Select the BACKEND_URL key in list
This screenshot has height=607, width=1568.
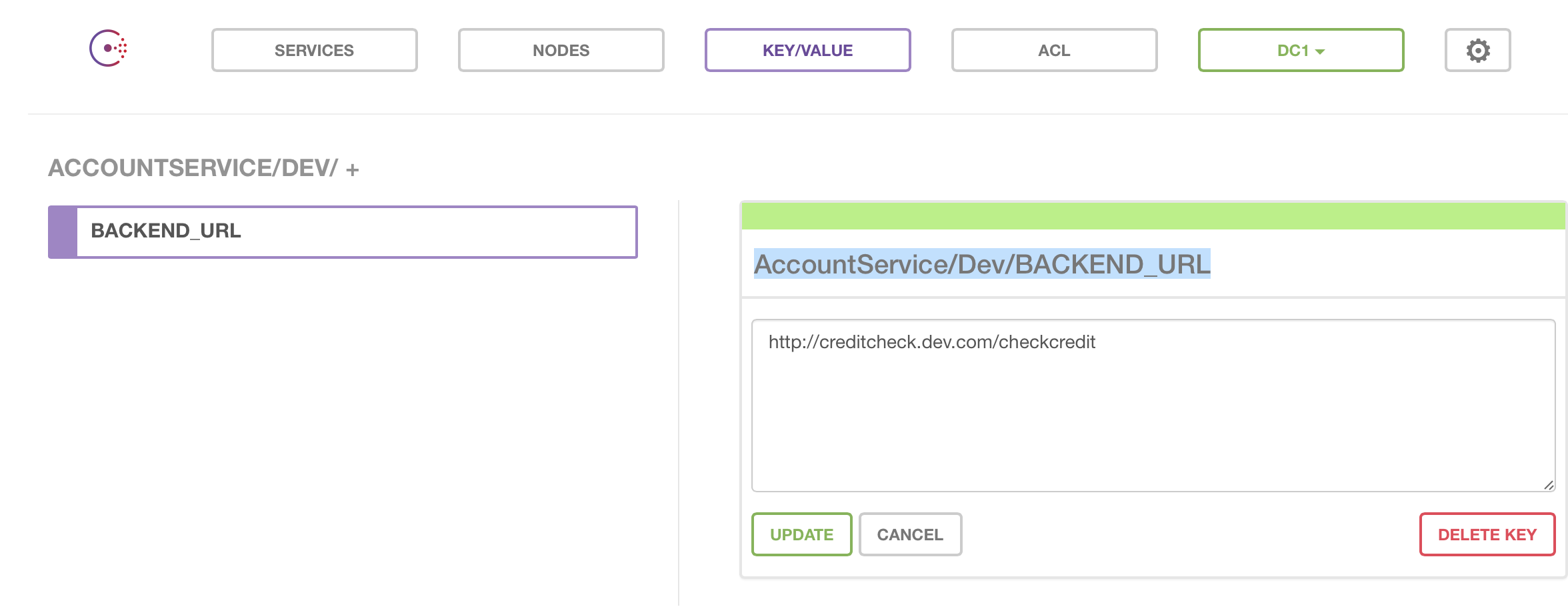point(356,231)
